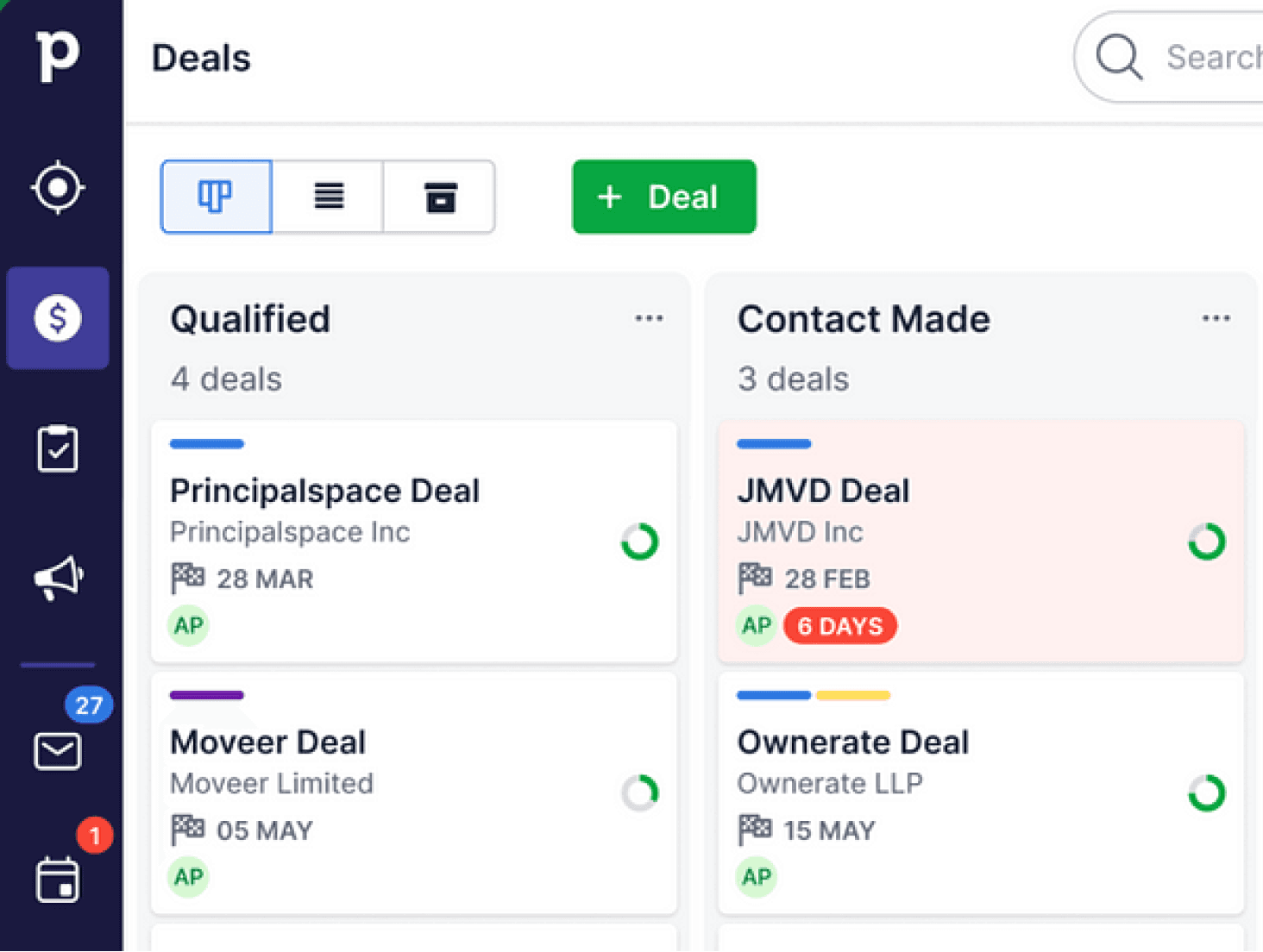The width and height of the screenshot is (1263, 952).
Task: Click the search magnifier icon
Action: click(x=1119, y=57)
